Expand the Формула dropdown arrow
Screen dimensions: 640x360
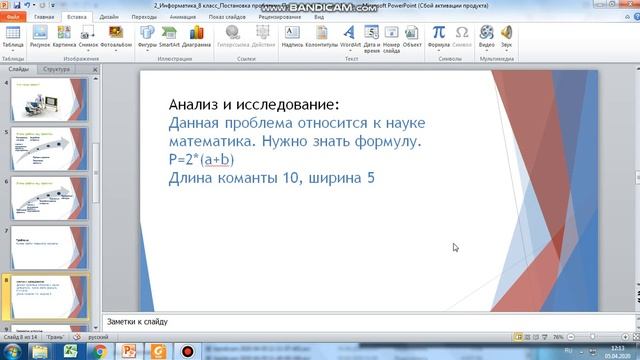pos(439,51)
